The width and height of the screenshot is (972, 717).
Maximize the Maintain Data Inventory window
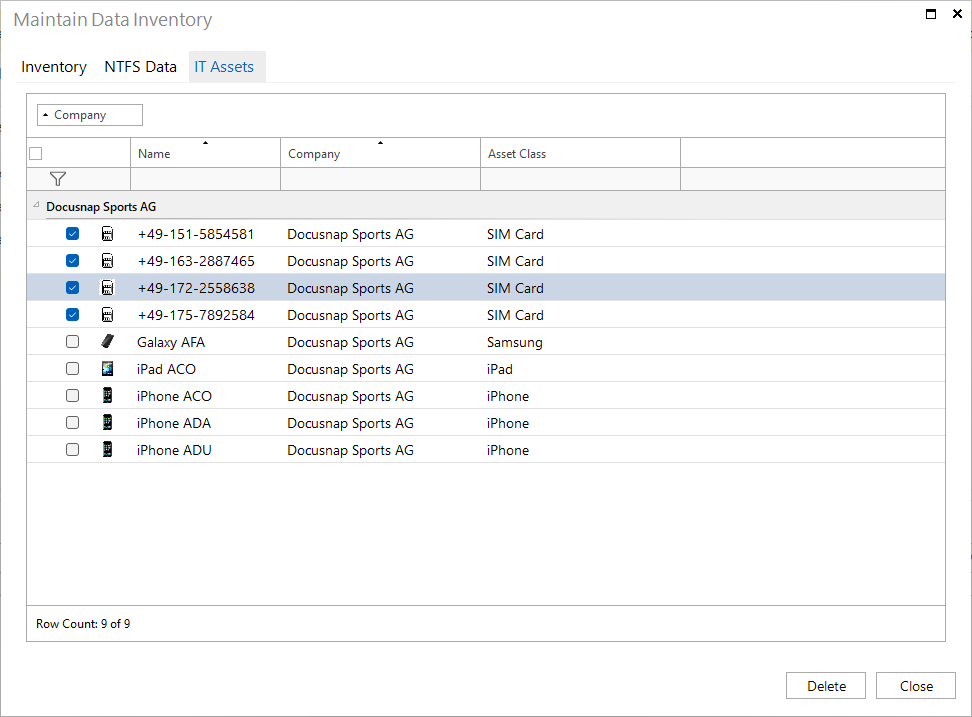click(930, 14)
